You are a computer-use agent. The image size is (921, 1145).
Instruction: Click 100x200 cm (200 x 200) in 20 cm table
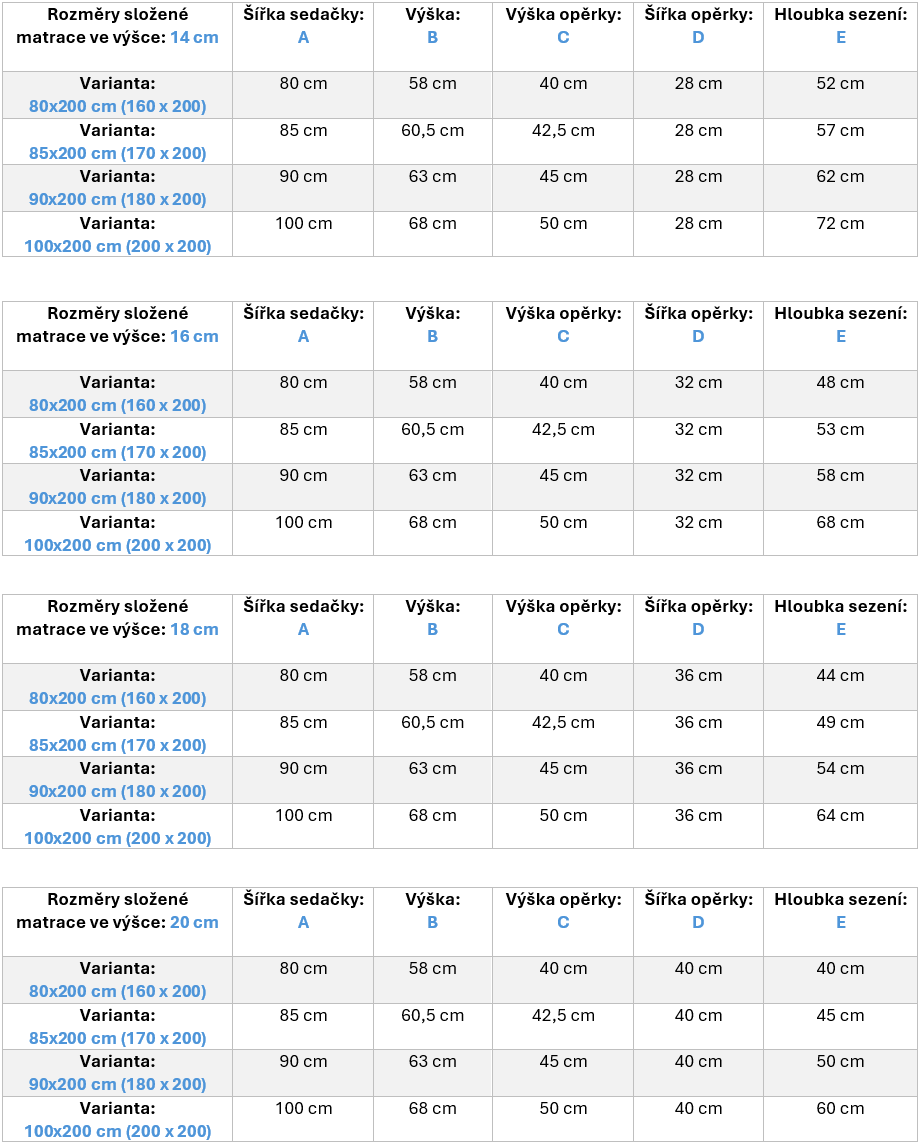click(x=118, y=1131)
